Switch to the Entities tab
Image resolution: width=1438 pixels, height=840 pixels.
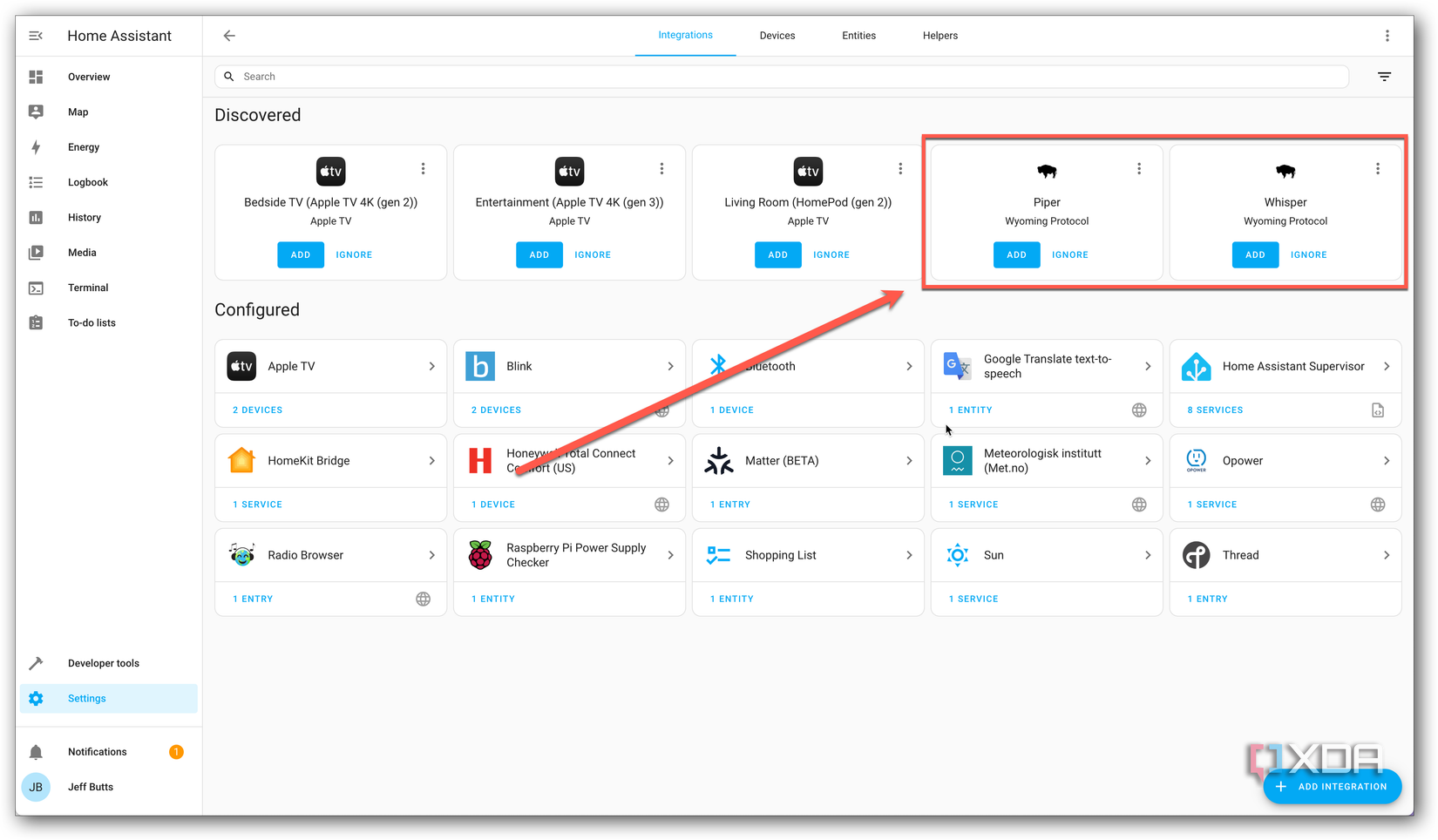pos(858,36)
